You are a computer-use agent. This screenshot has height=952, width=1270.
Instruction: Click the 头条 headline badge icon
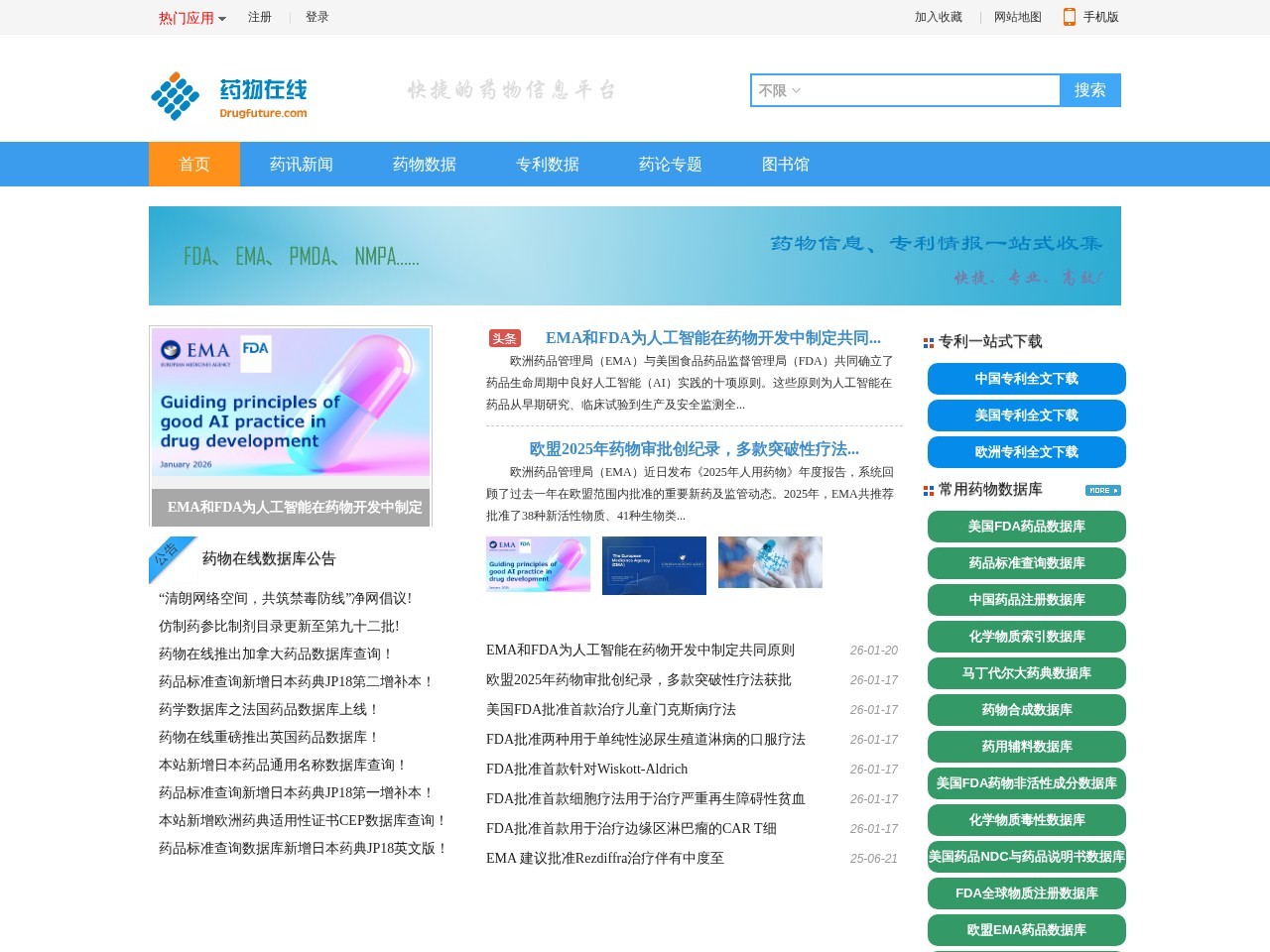(x=502, y=337)
